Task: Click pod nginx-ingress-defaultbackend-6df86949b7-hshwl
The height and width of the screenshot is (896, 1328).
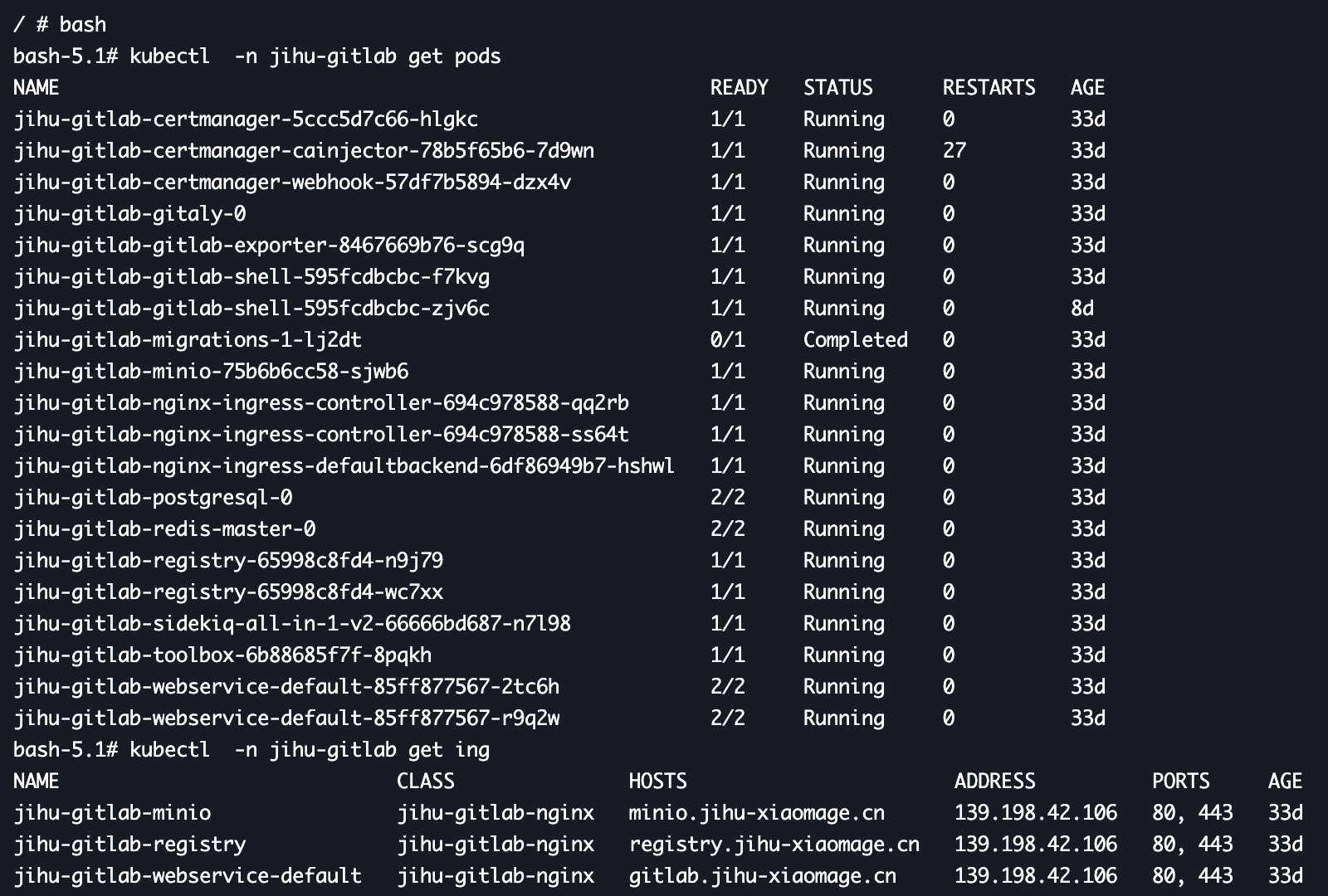Action: click(x=344, y=466)
